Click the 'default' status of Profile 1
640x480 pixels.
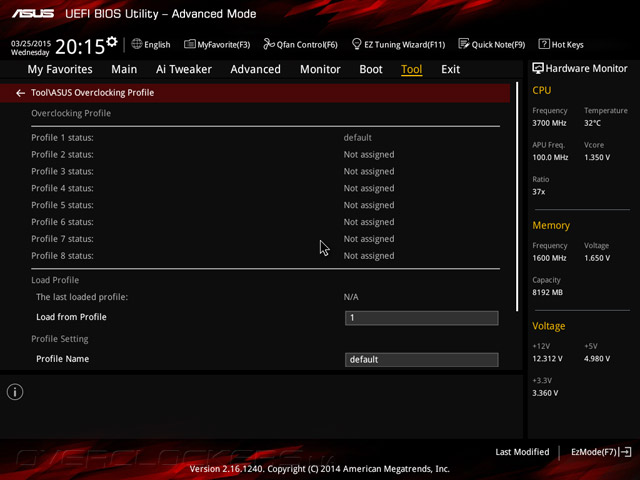click(x=358, y=138)
